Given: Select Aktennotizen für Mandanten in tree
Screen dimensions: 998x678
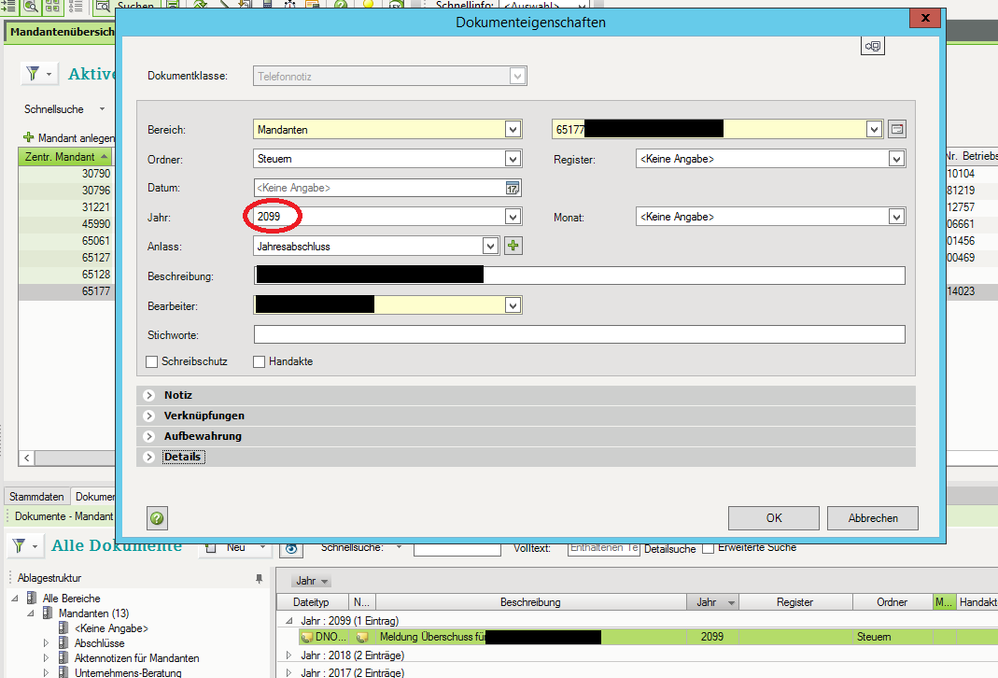Looking at the screenshot, I should click(136, 658).
